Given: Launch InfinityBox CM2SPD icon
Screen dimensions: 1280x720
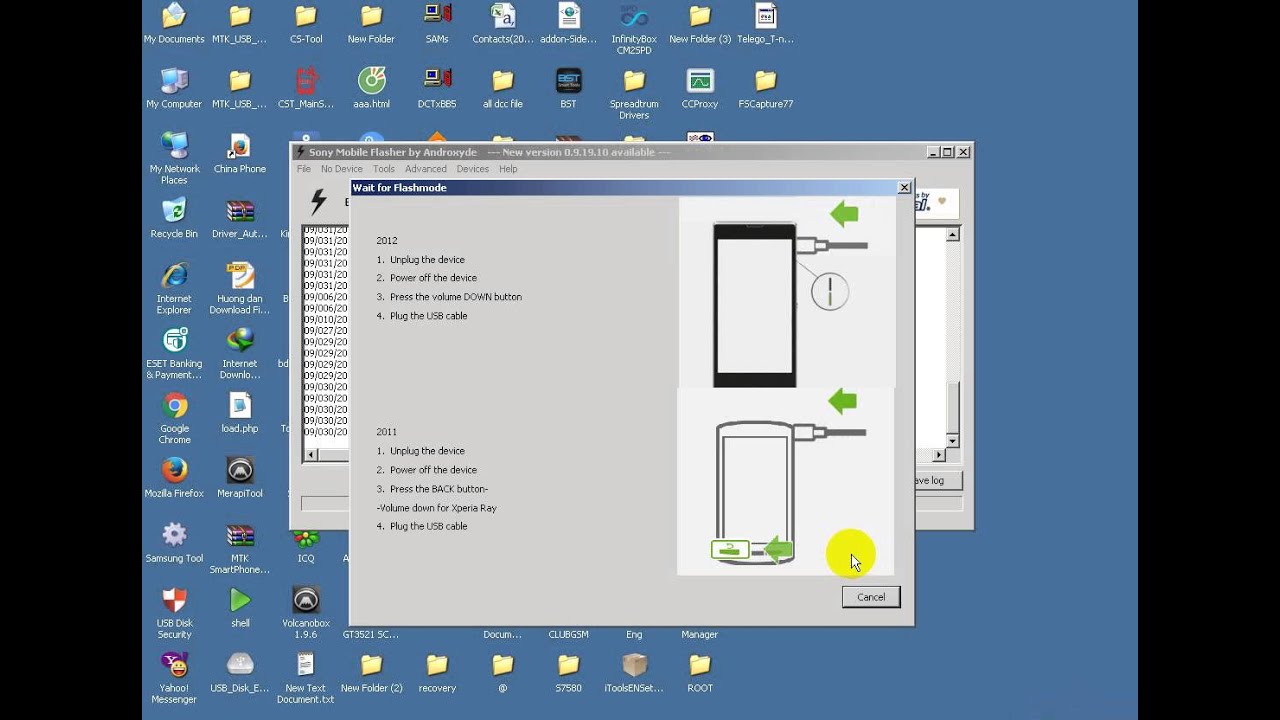Looking at the screenshot, I should pos(634,29).
